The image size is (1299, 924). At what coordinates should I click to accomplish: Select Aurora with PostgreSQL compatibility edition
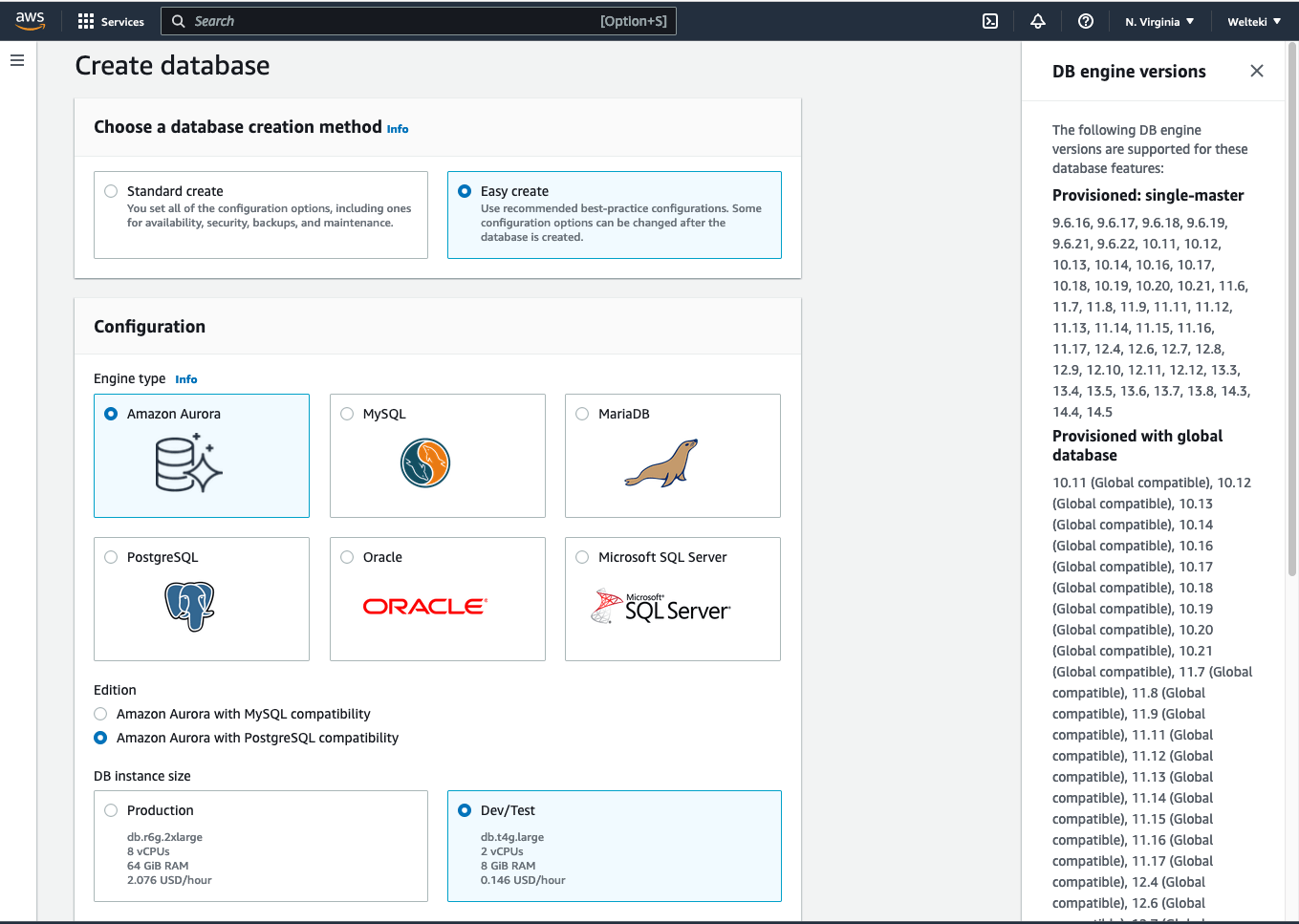tap(100, 738)
